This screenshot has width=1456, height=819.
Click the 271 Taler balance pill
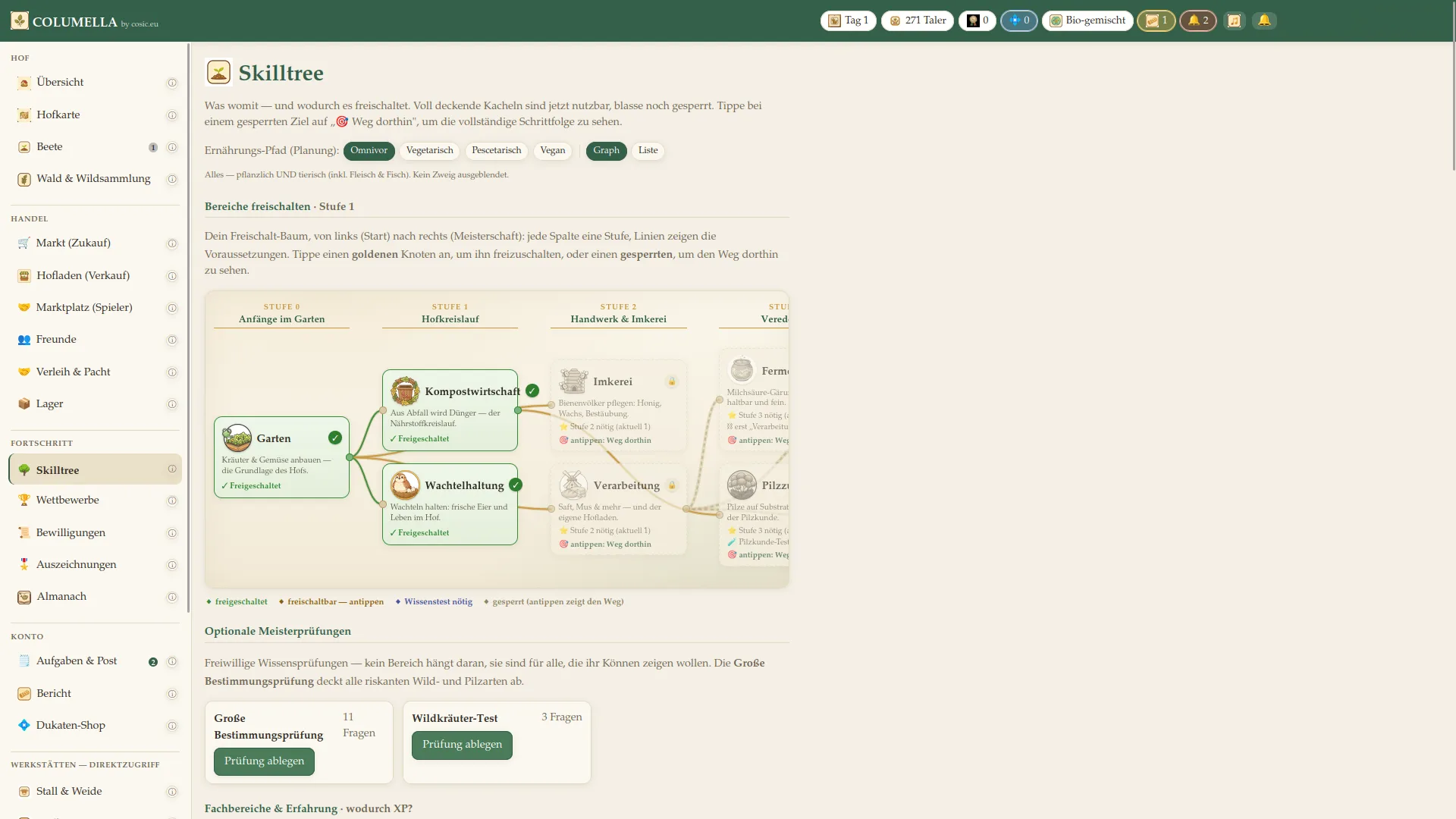917,20
